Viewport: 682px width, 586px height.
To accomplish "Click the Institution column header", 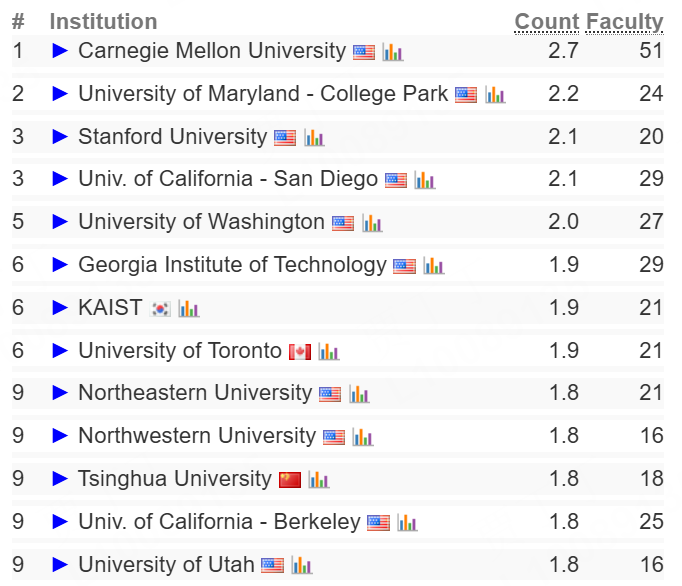I will coord(103,22).
